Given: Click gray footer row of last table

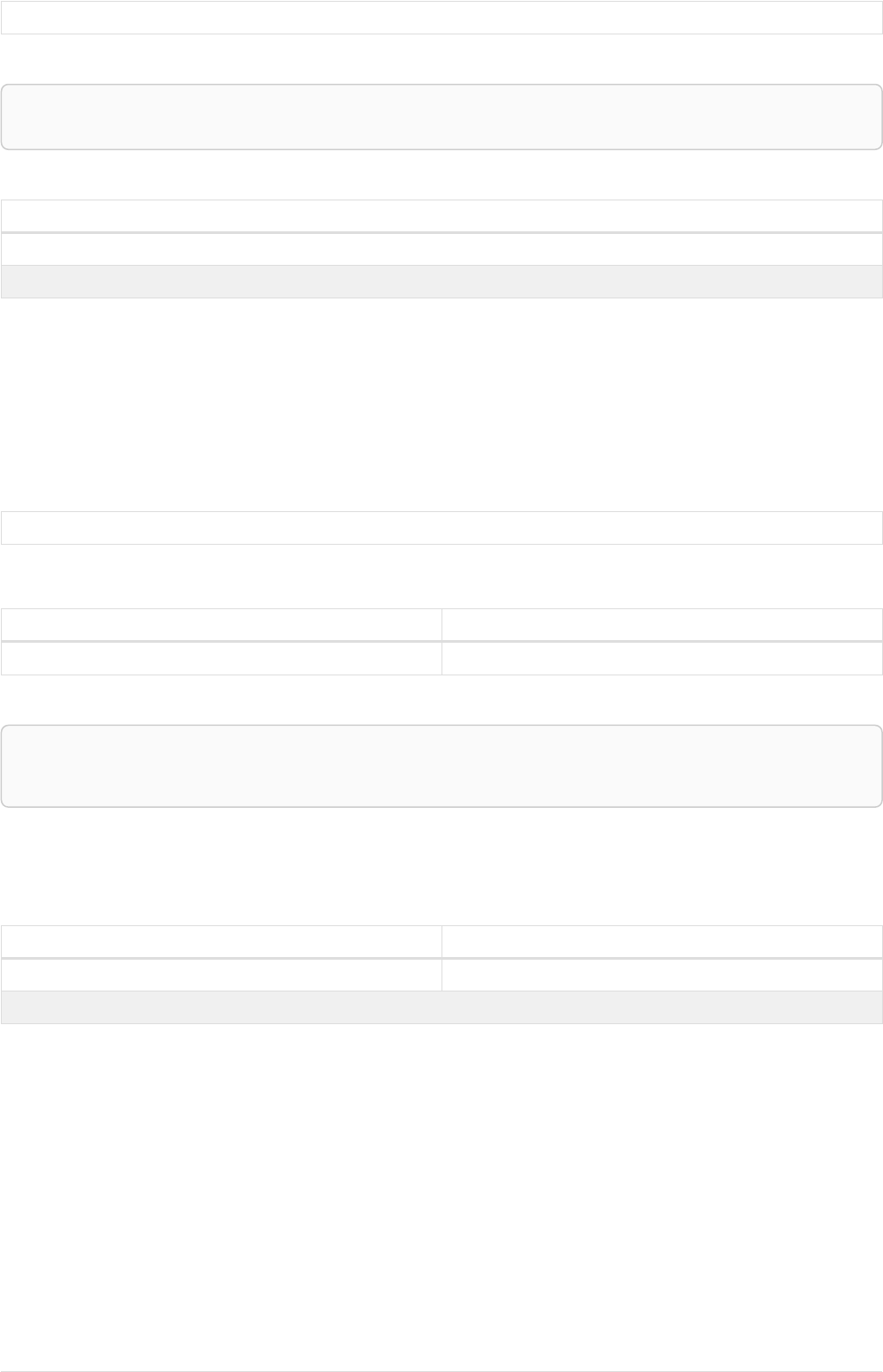Looking at the screenshot, I should pos(441,1007).
